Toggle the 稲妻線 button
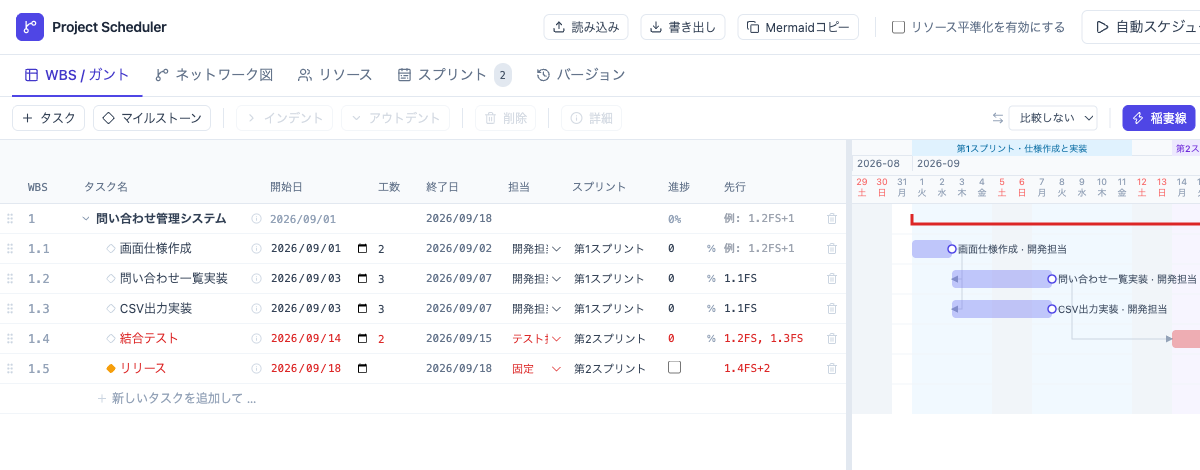1200x470 pixels. 1158,118
